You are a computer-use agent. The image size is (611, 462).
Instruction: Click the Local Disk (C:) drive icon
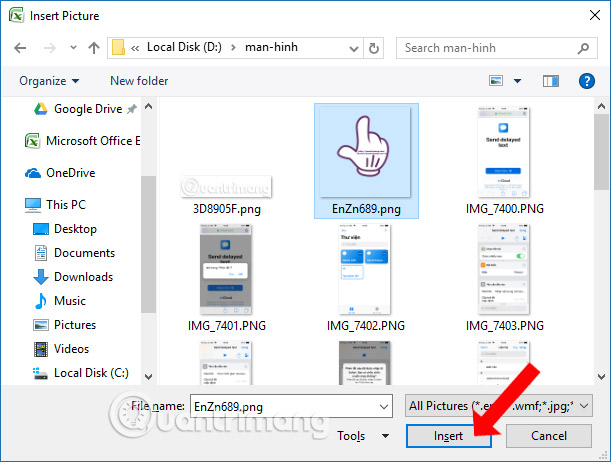(40, 374)
